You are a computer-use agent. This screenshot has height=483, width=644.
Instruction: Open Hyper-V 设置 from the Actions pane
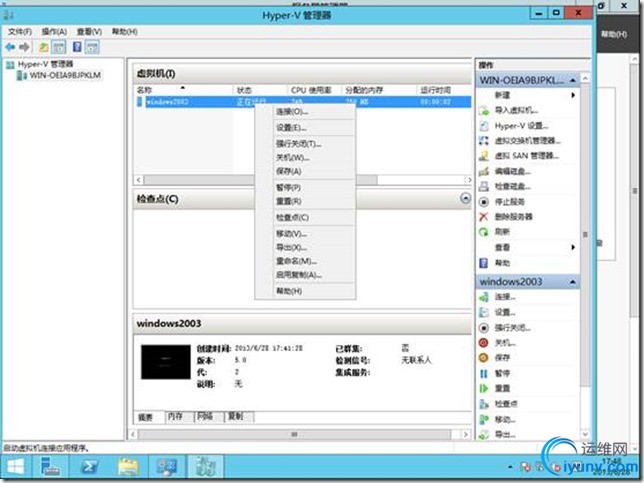521,126
